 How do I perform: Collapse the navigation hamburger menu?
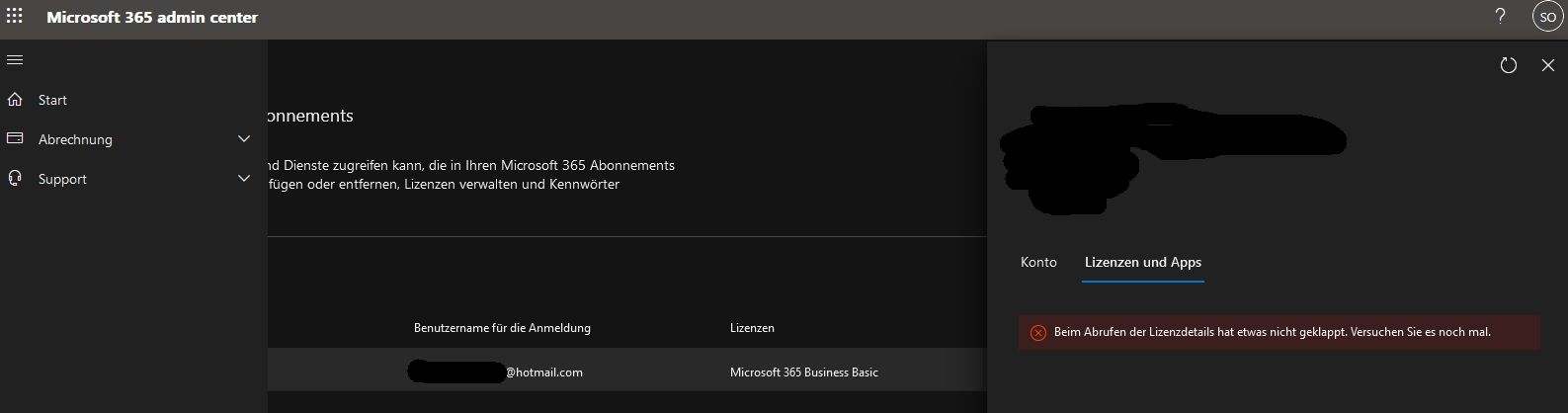[x=15, y=60]
